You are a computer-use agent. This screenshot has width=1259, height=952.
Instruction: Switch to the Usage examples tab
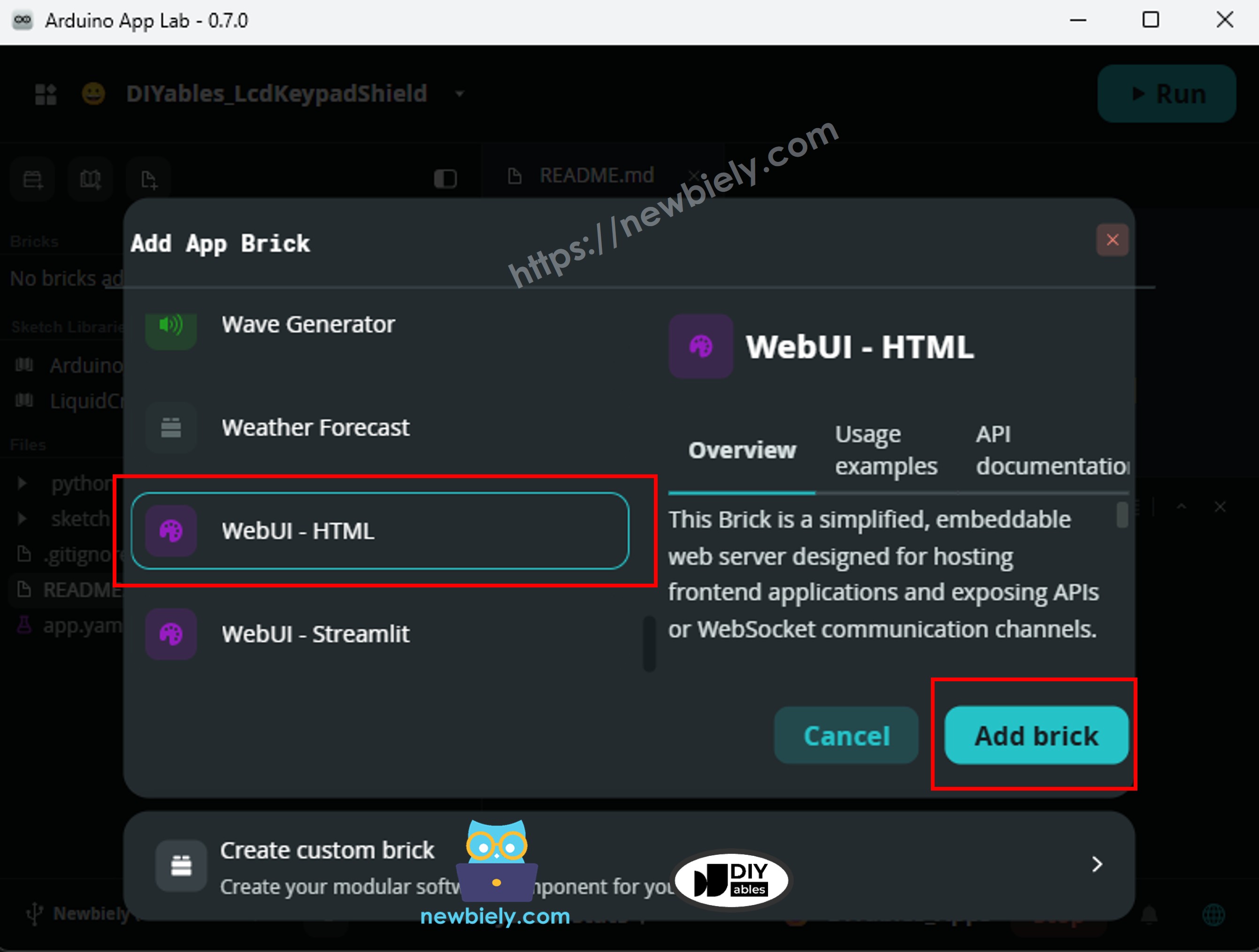(886, 450)
